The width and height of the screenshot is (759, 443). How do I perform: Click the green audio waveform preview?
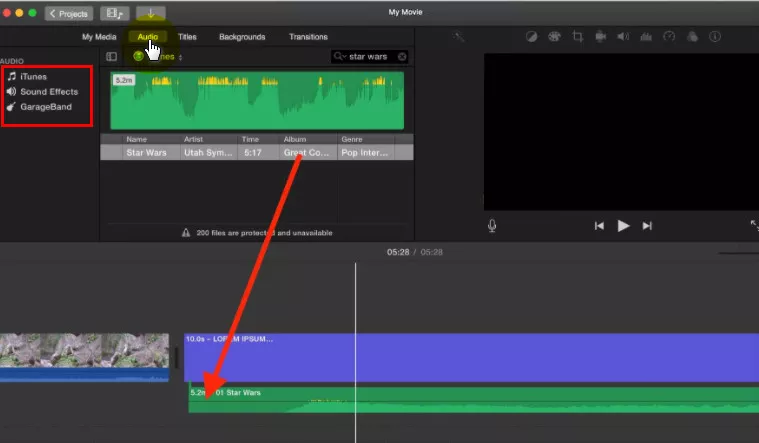click(257, 101)
